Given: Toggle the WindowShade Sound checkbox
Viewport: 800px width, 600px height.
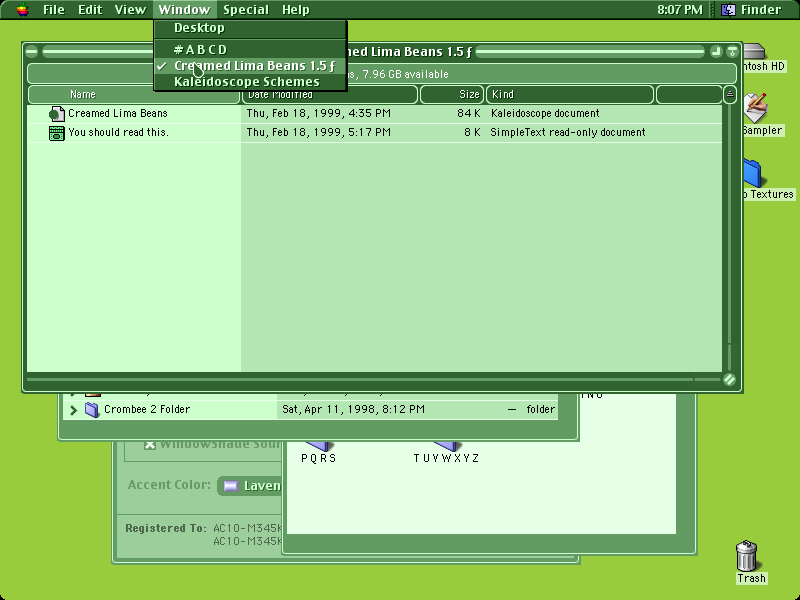Looking at the screenshot, I should tap(149, 444).
